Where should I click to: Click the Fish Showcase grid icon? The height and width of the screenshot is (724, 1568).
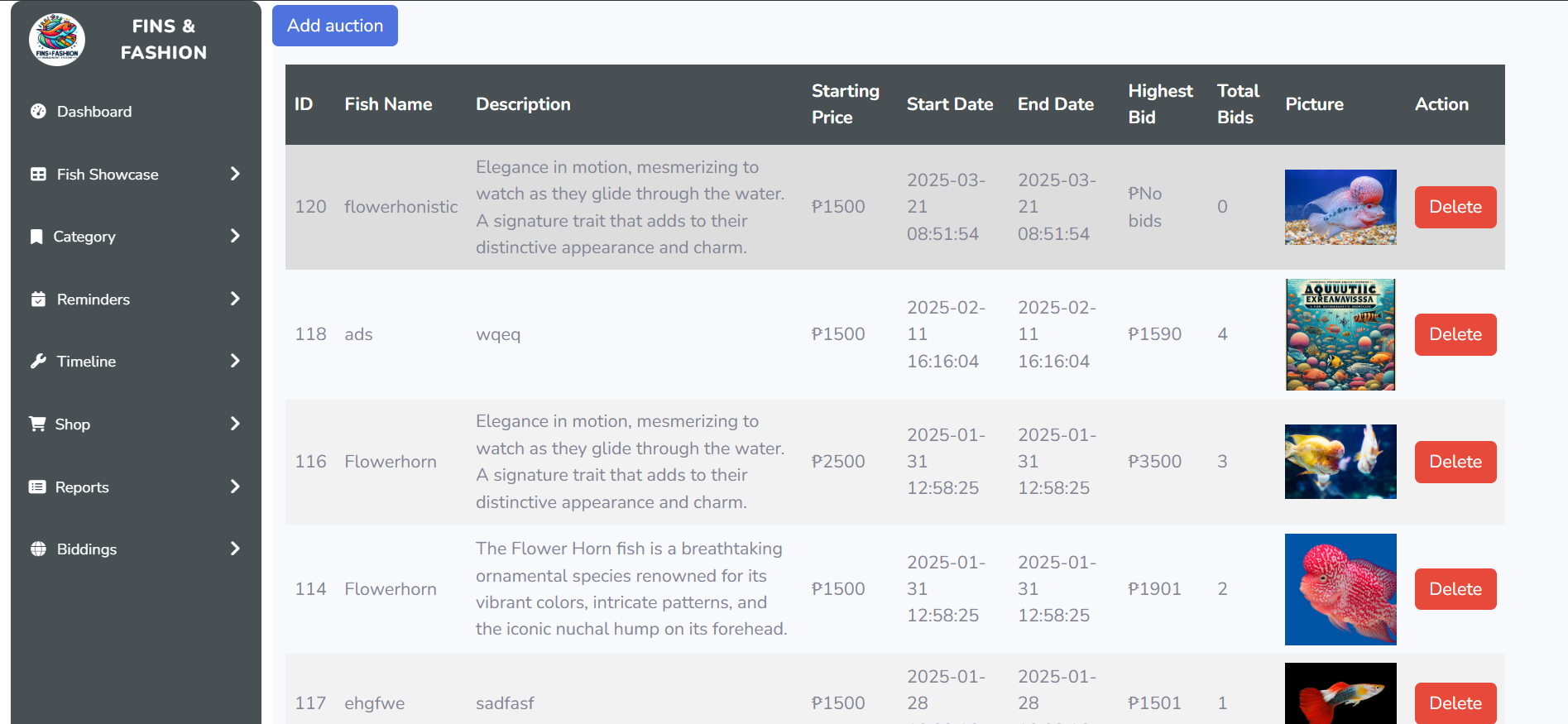coord(38,175)
